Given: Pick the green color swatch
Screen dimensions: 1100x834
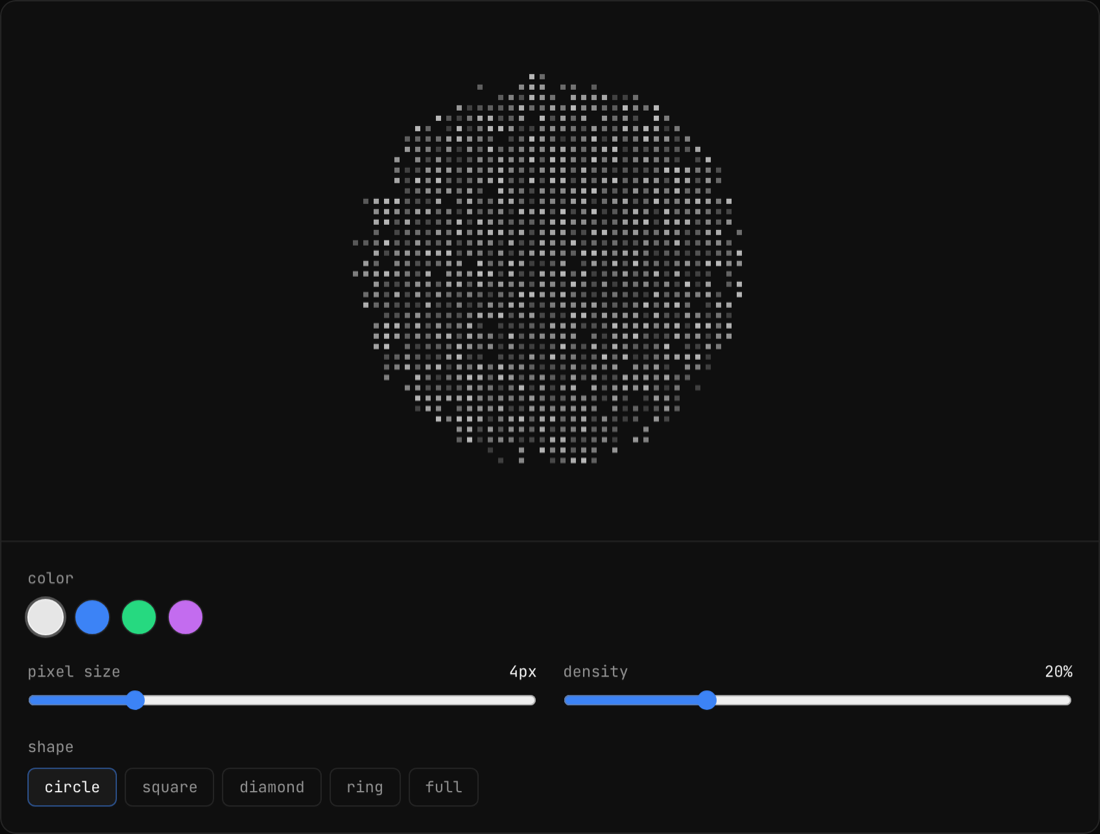Looking at the screenshot, I should click(x=139, y=617).
